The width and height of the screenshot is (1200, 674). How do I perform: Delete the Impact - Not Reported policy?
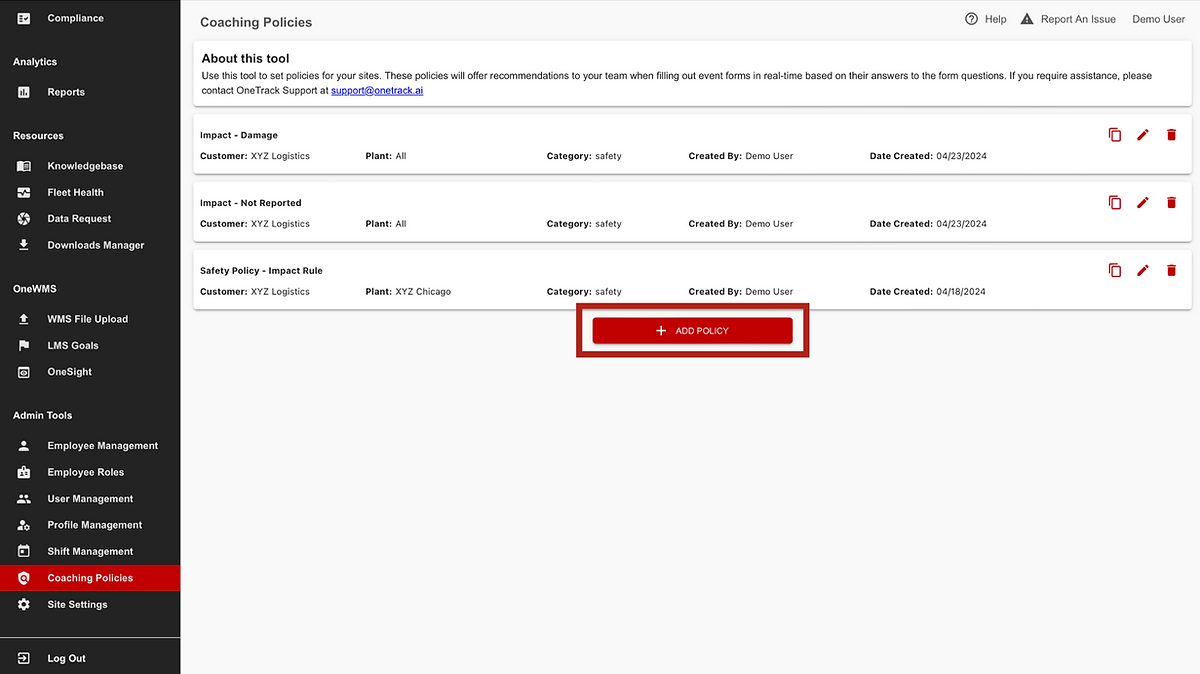pyautogui.click(x=1171, y=203)
